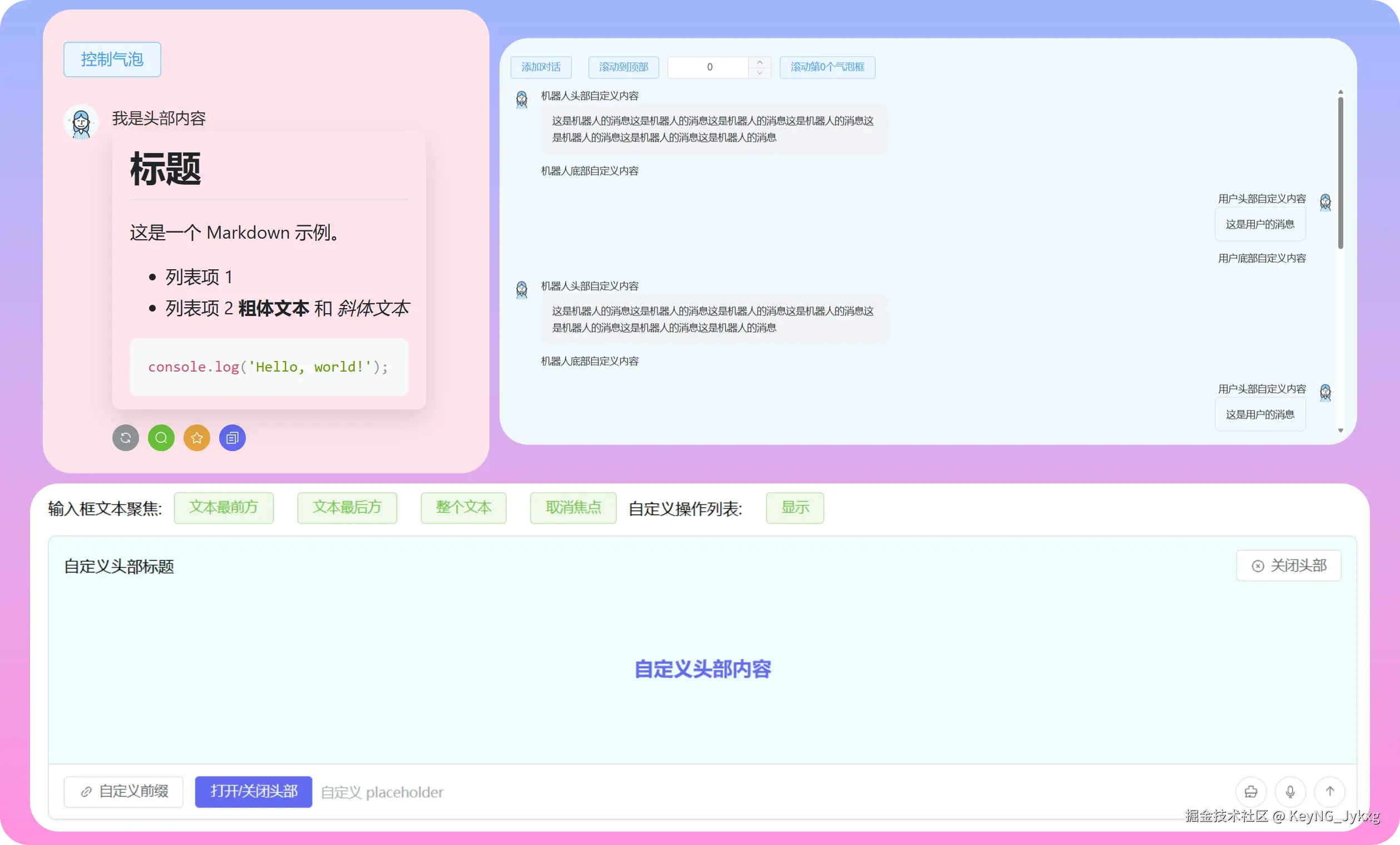
Task: Click the 控制气泡 button
Action: point(112,59)
